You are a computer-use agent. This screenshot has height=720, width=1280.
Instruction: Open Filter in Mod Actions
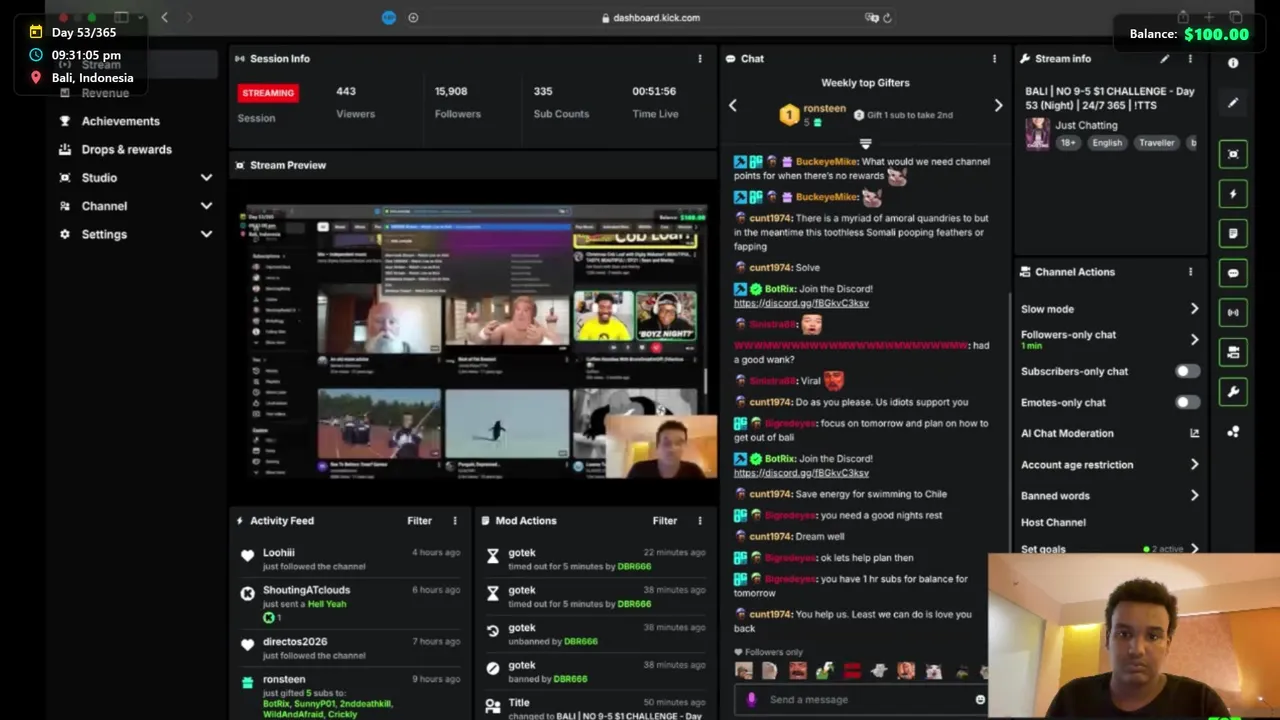[664, 521]
